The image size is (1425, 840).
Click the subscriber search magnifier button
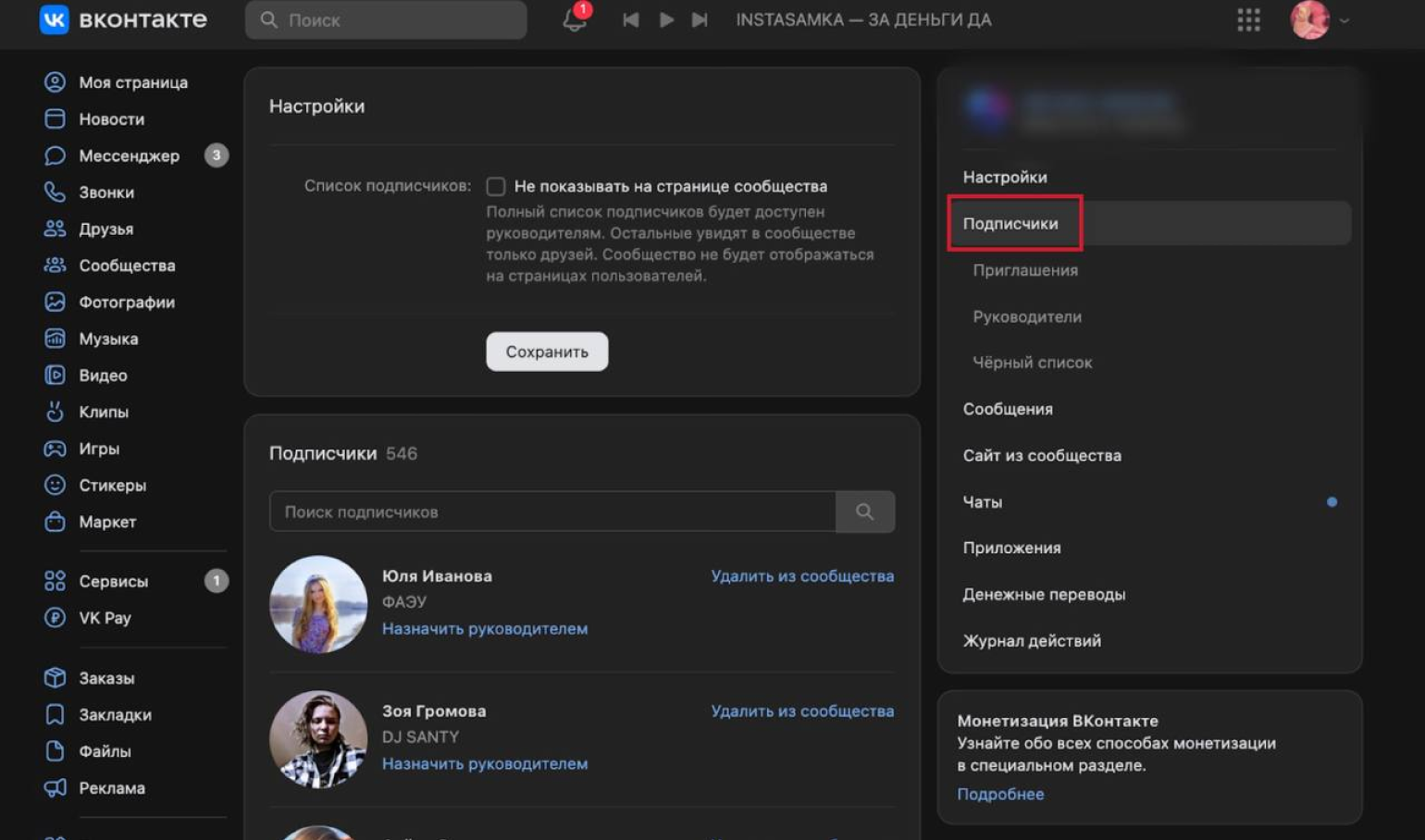(865, 512)
